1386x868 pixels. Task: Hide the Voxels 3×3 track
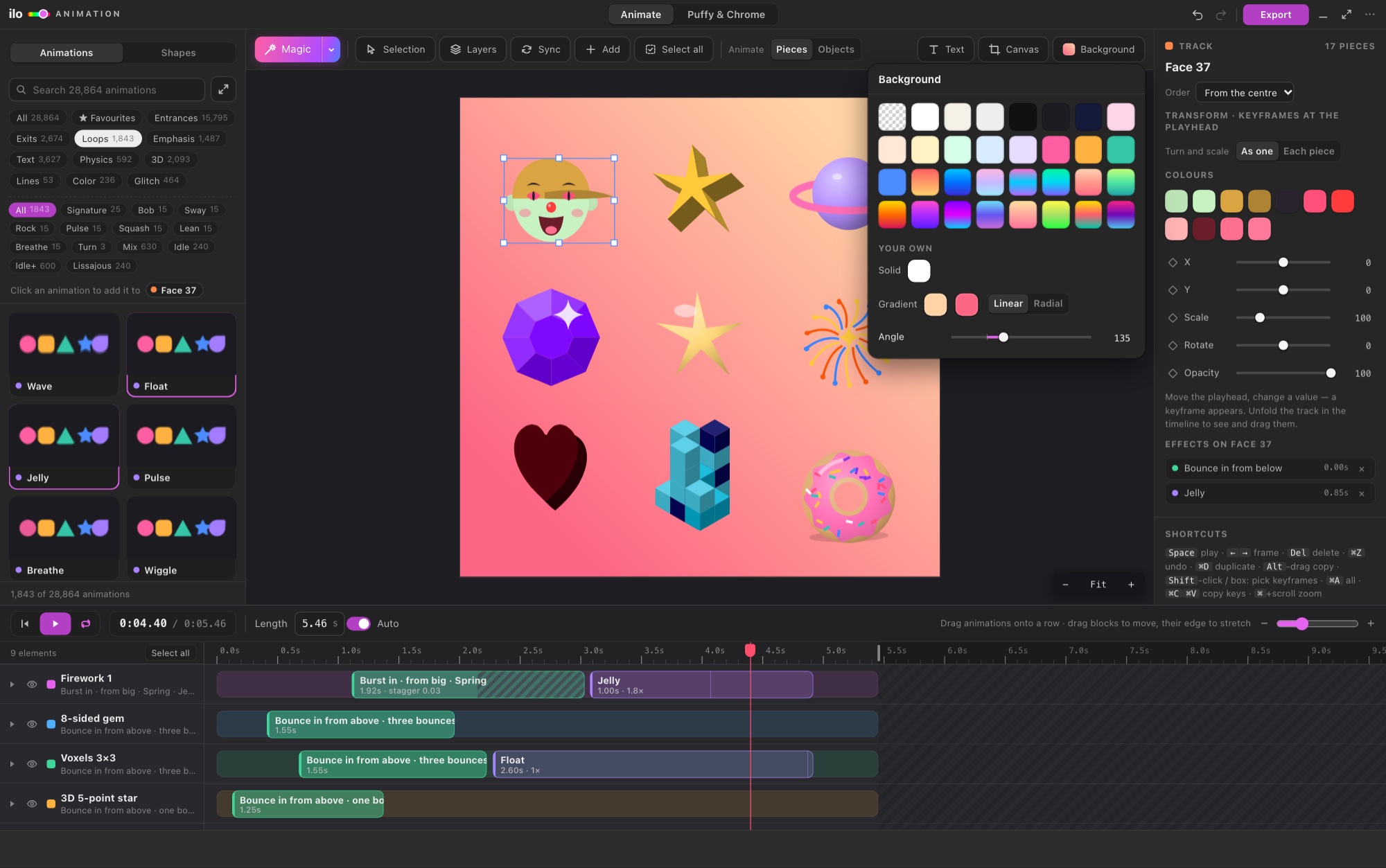(x=32, y=764)
